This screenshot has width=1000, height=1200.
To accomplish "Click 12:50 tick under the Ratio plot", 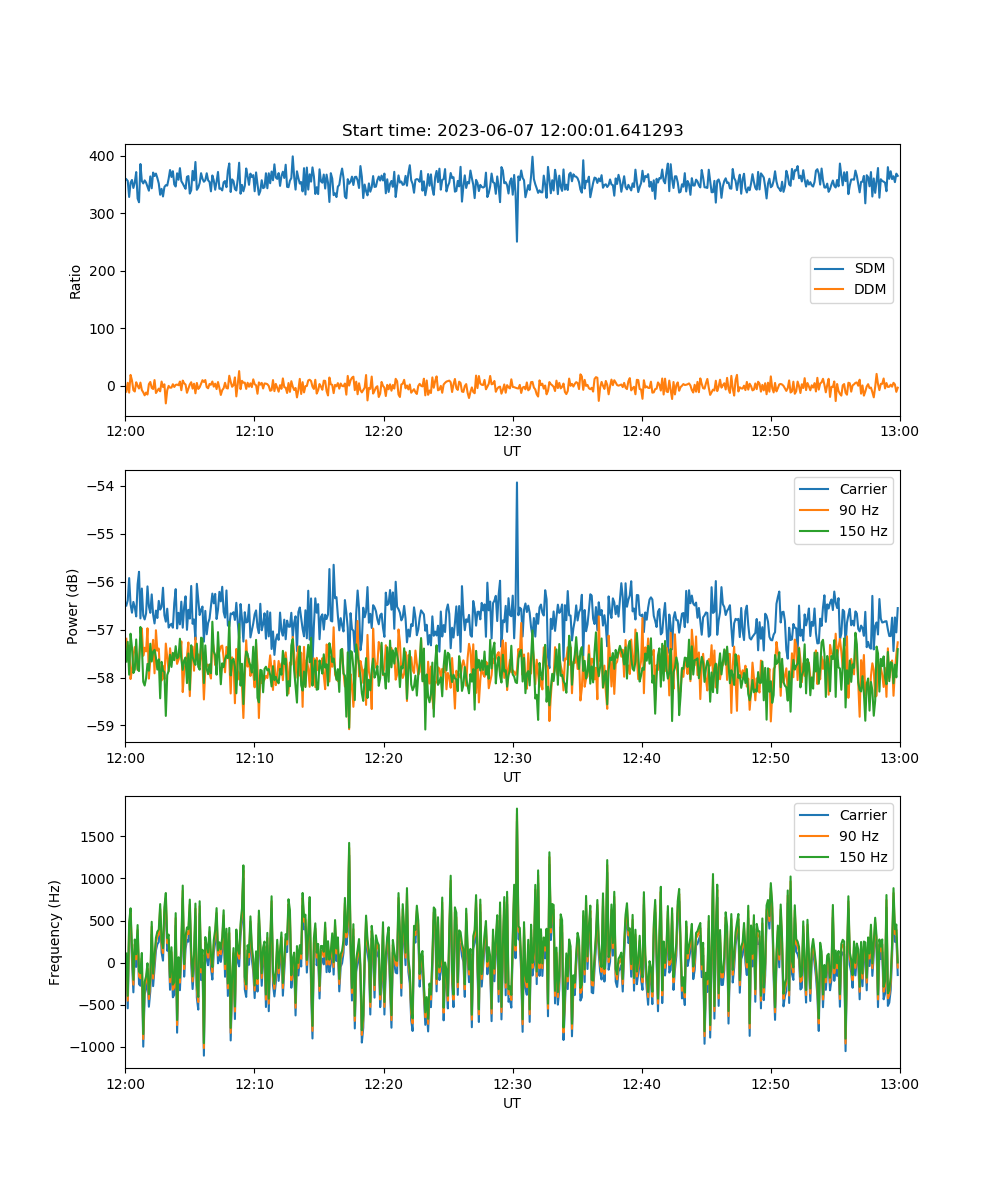I will [770, 431].
